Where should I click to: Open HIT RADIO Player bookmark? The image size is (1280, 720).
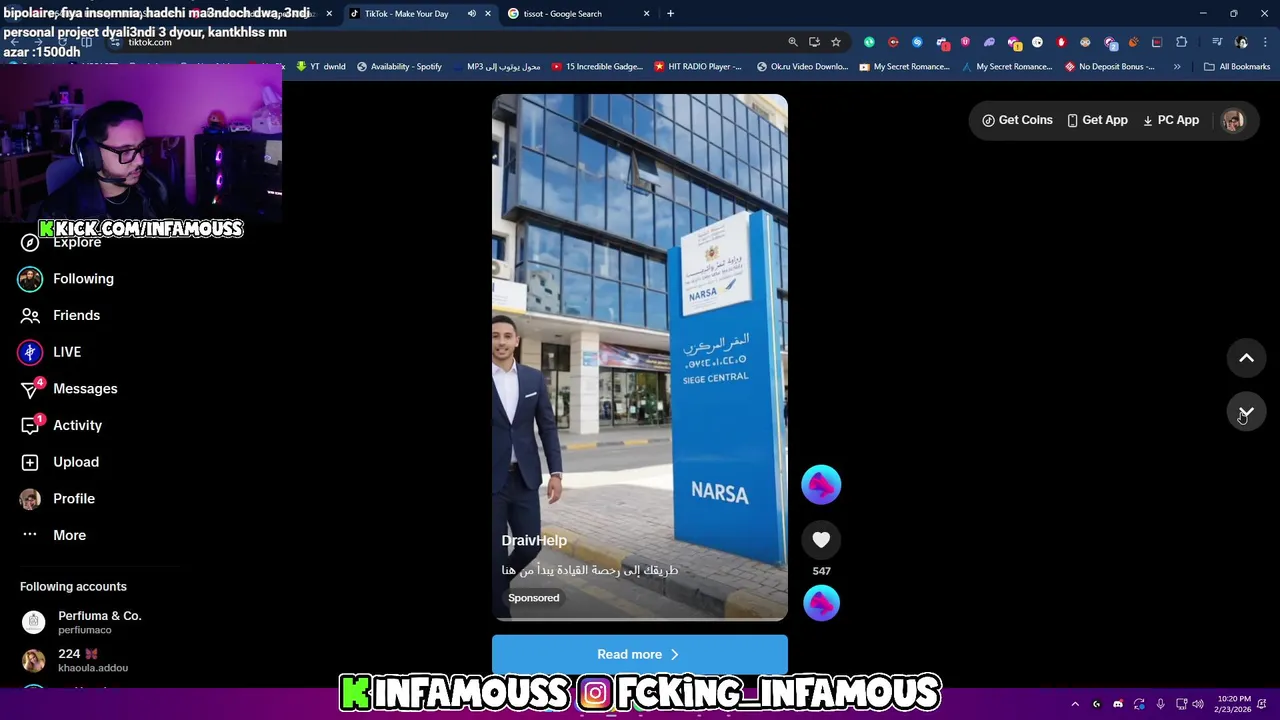698,67
